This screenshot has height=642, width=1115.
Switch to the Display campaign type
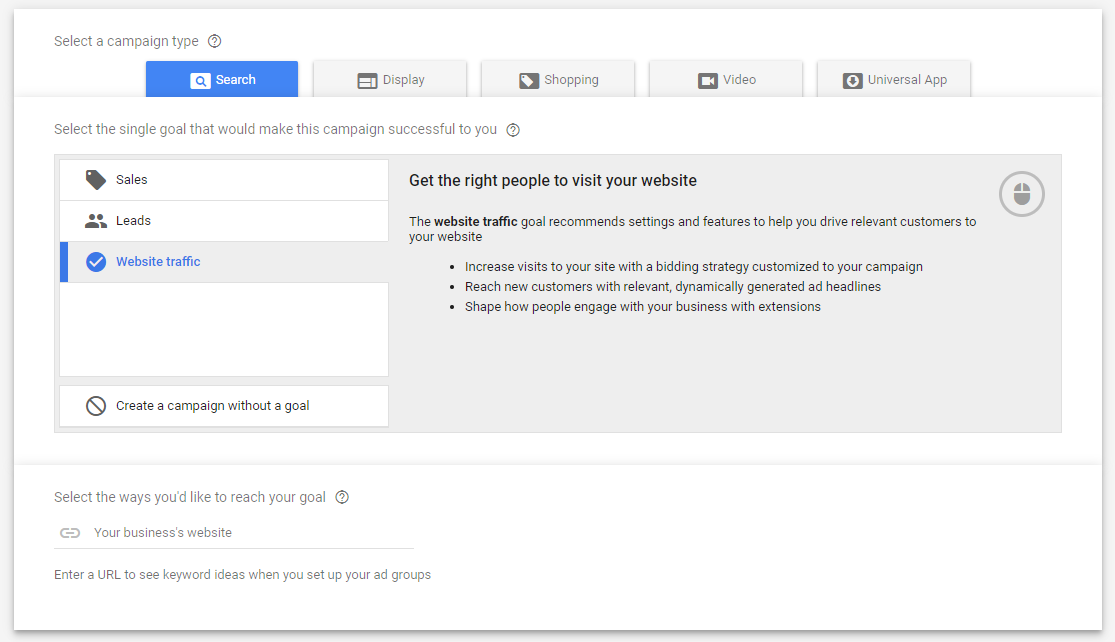click(390, 80)
